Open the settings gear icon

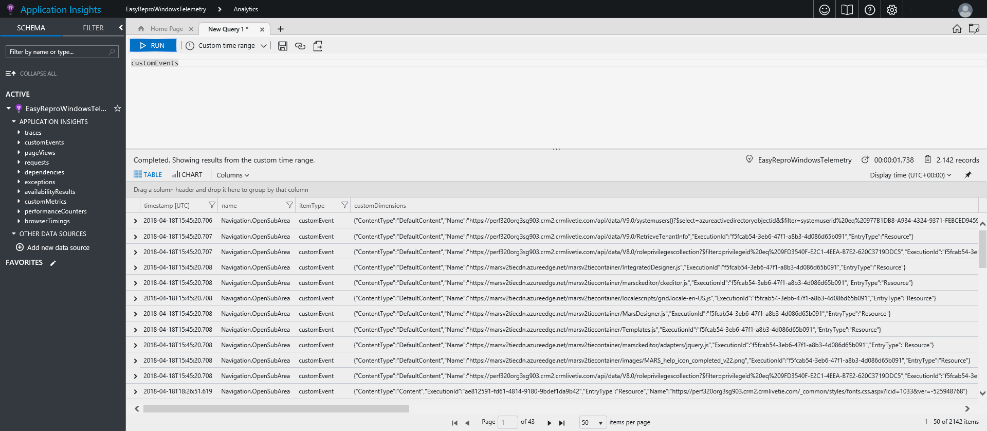(x=891, y=9)
